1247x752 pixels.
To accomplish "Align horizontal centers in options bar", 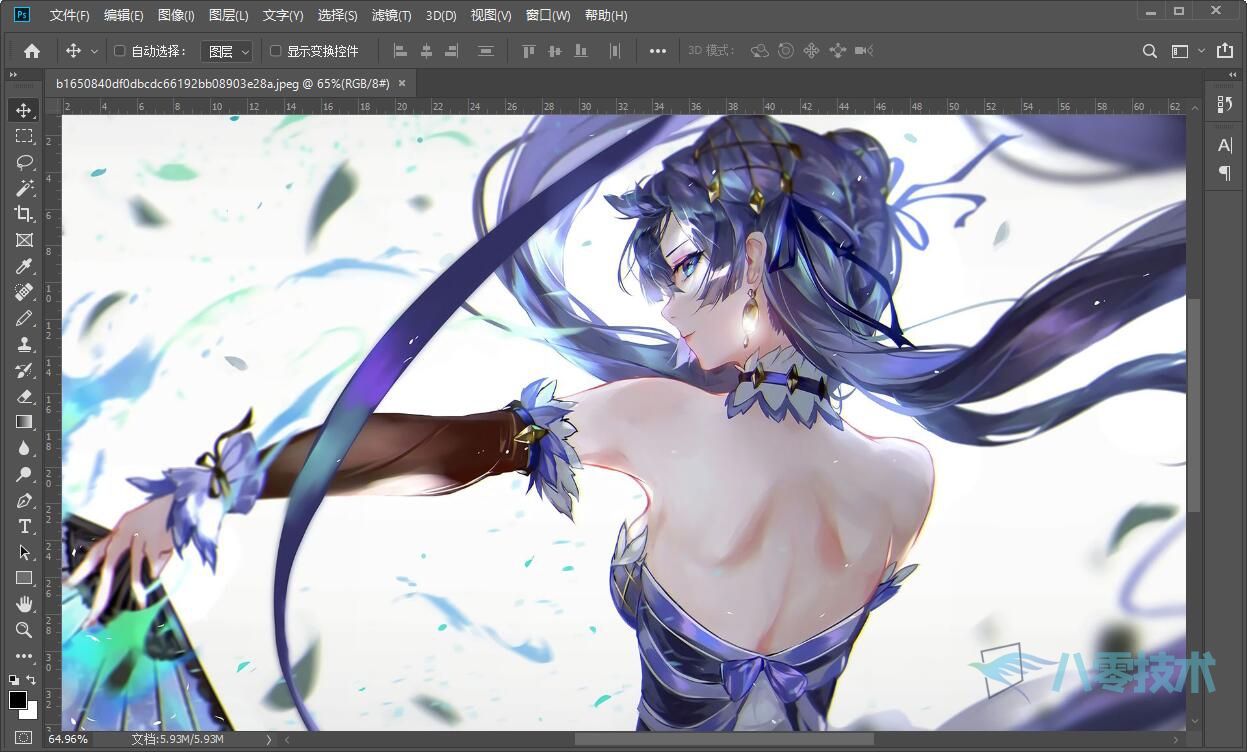I will pos(426,51).
